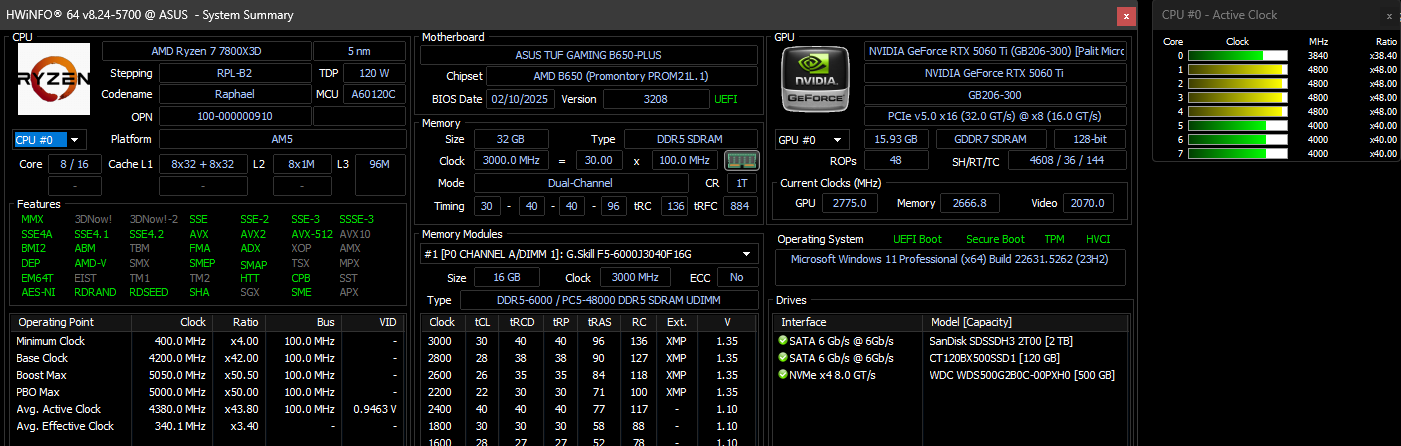Click the Core 0 clock bar
This screenshot has width=1401, height=446.
point(1238,56)
